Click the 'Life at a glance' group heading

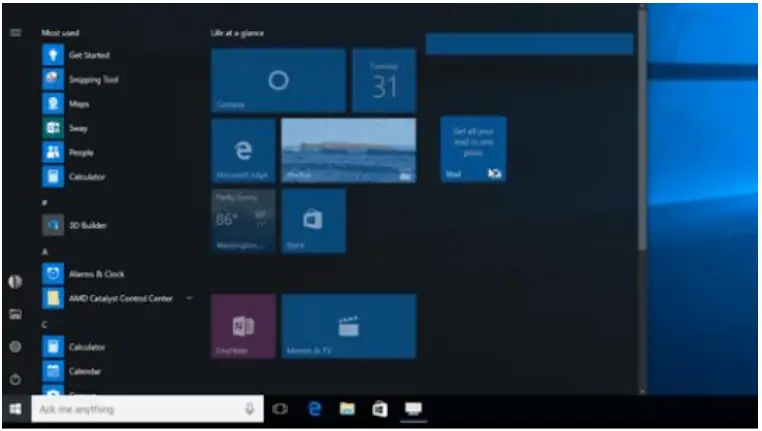click(x=237, y=33)
